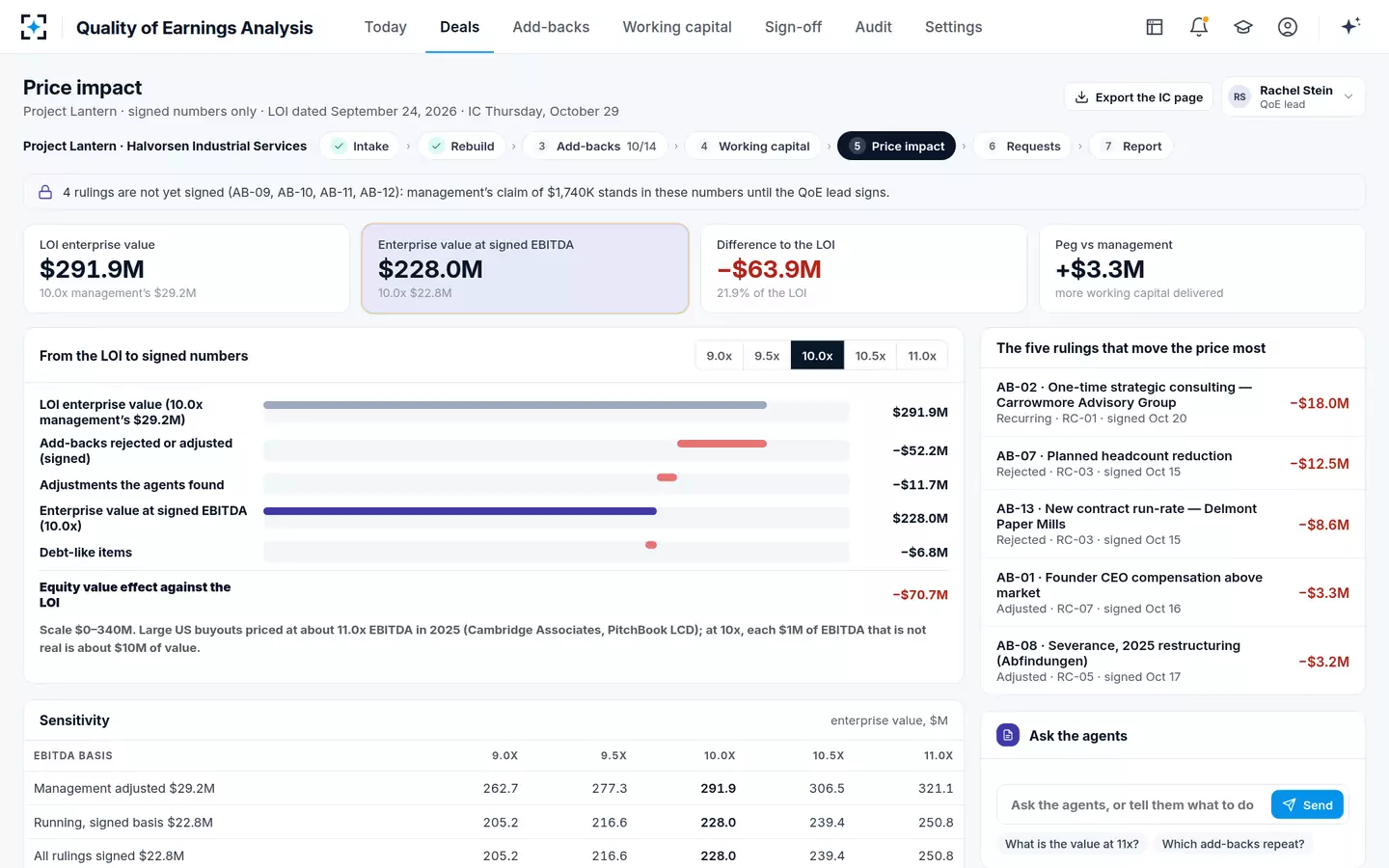1389x868 pixels.
Task: Choose suggestion Which add-backs repeat?
Action: pyautogui.click(x=1233, y=844)
